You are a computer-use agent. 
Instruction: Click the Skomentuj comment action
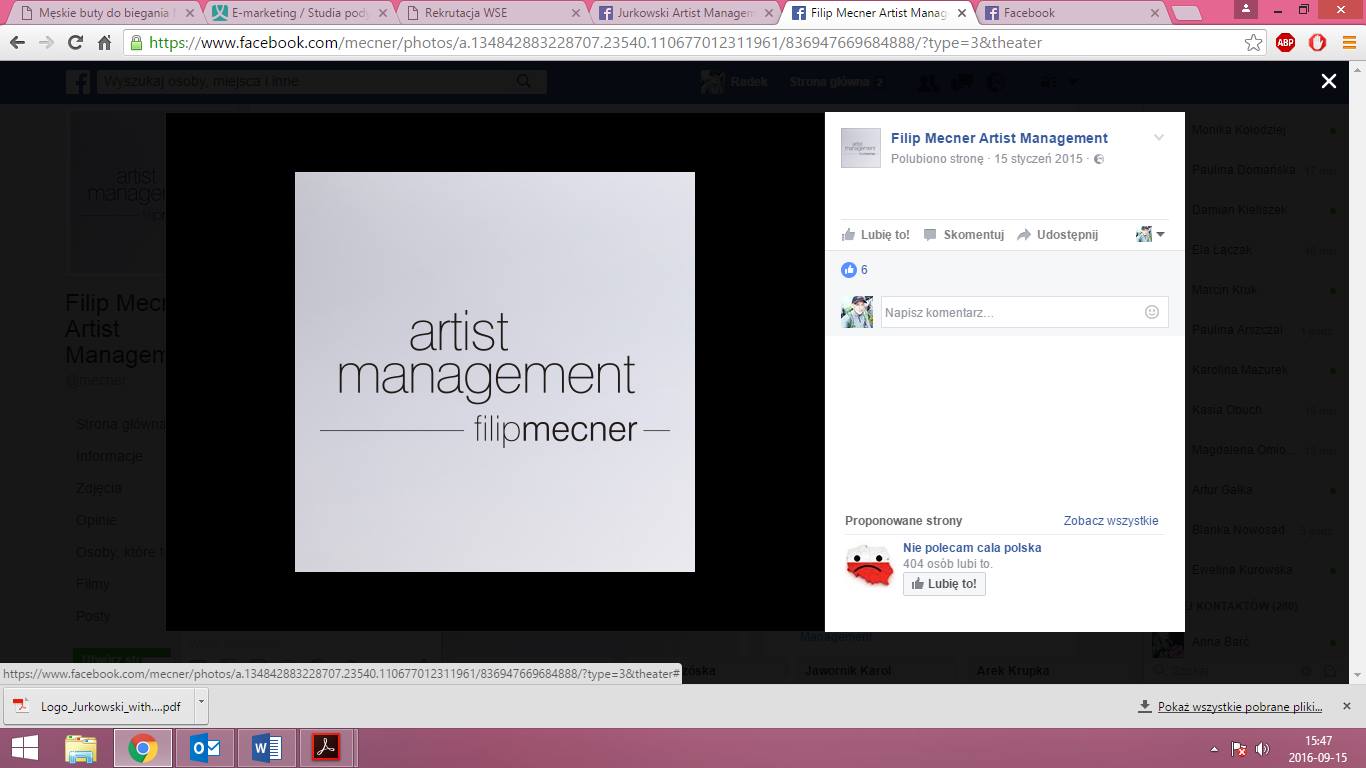tap(964, 235)
